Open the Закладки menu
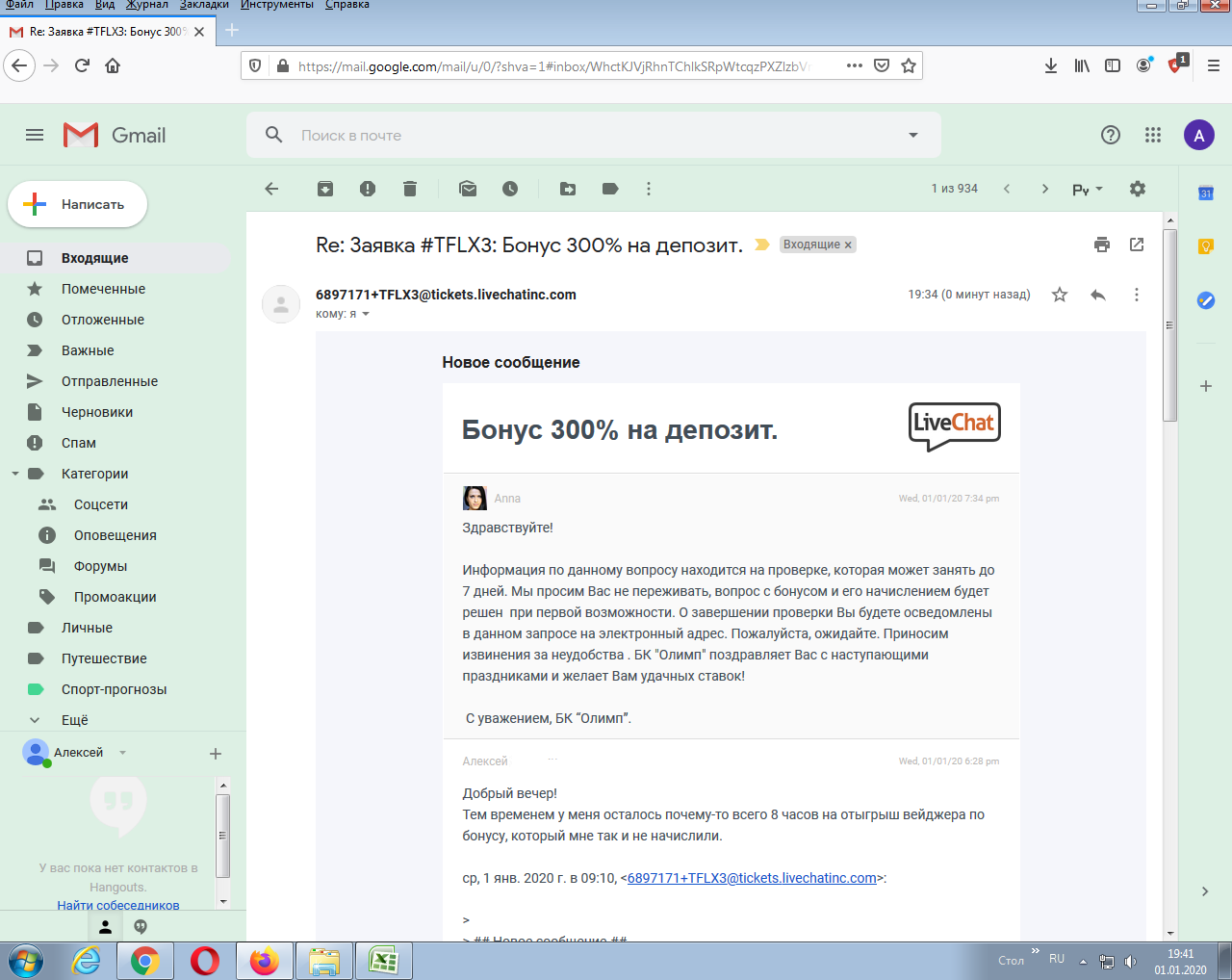This screenshot has height=980, width=1232. [204, 5]
